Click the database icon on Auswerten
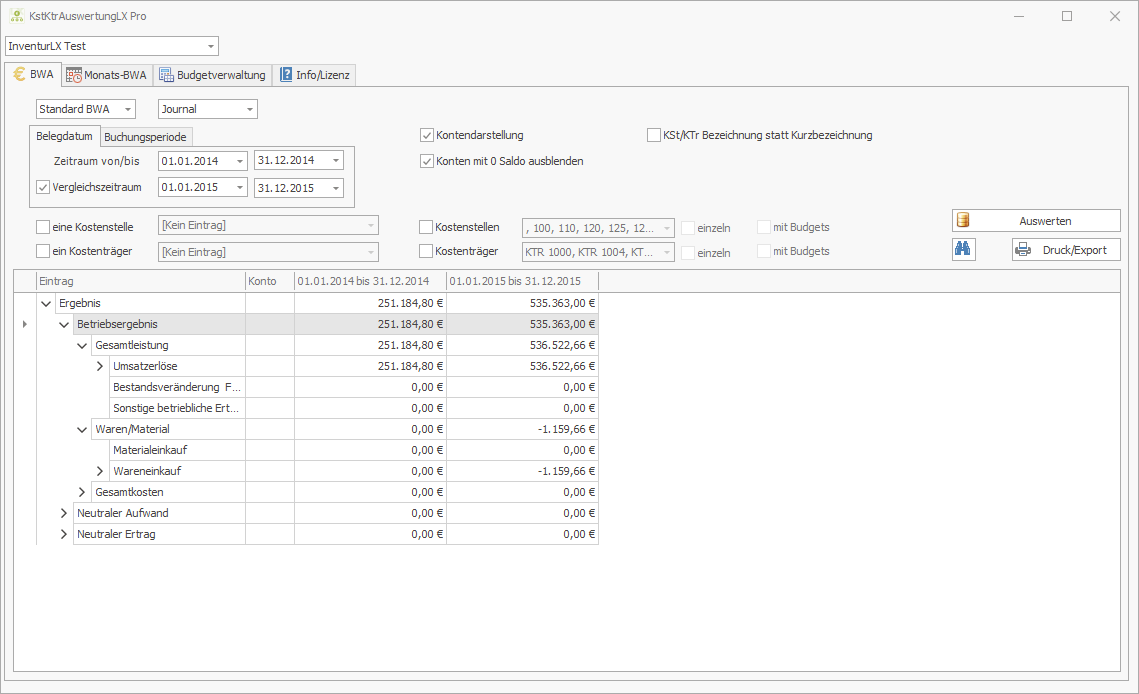The height and width of the screenshot is (694, 1139). pos(963,220)
